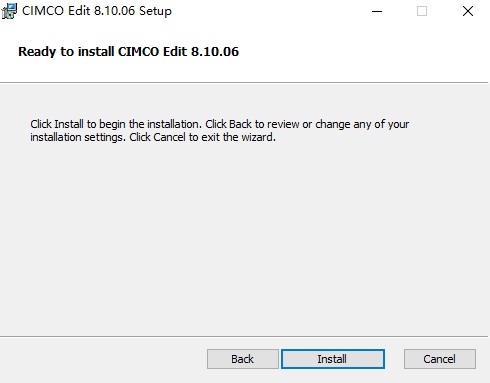Close the setup window with X
The height and width of the screenshot is (383, 490).
coord(468,11)
